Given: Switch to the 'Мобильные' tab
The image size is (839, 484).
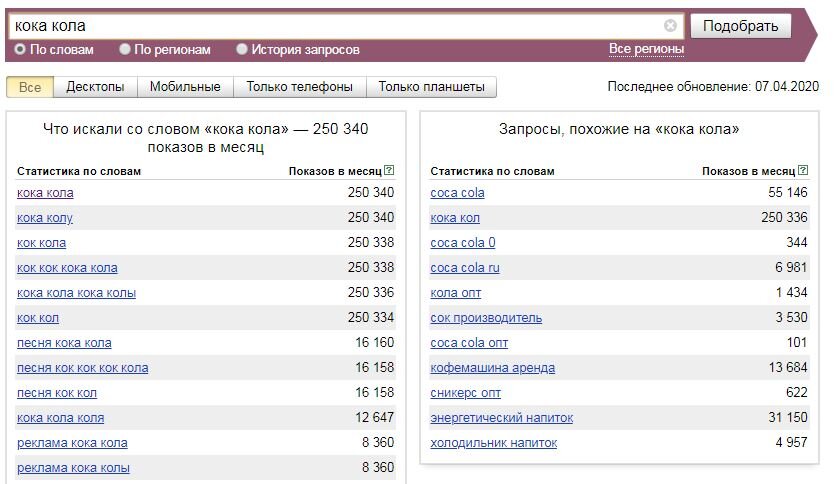Looking at the screenshot, I should click(185, 87).
